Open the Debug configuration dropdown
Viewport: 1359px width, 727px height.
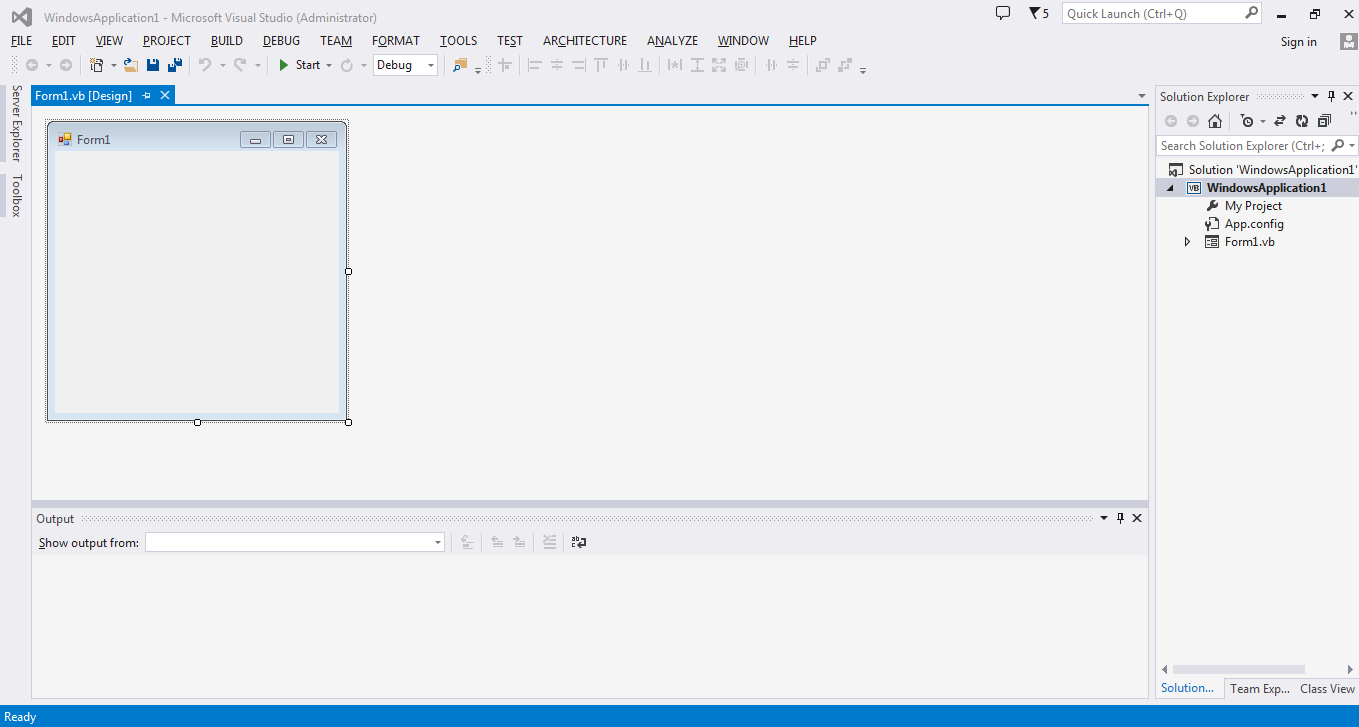pyautogui.click(x=431, y=65)
